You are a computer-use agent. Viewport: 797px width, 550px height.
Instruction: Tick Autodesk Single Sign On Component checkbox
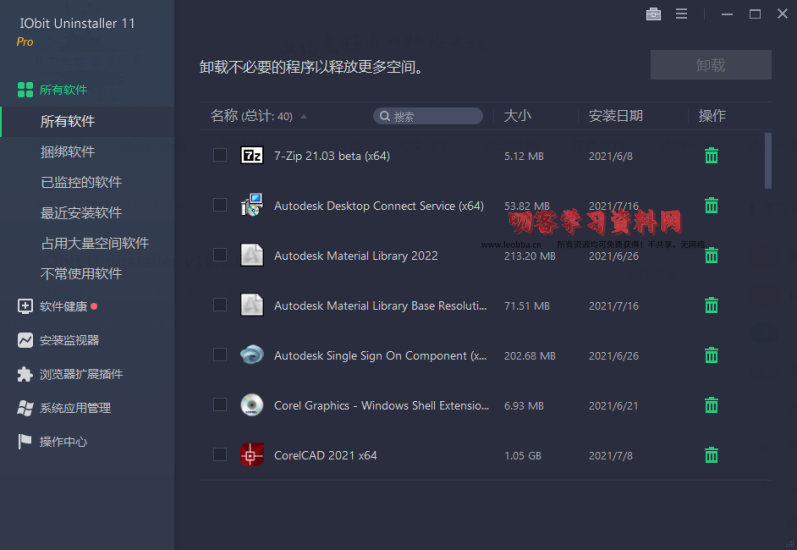[220, 354]
